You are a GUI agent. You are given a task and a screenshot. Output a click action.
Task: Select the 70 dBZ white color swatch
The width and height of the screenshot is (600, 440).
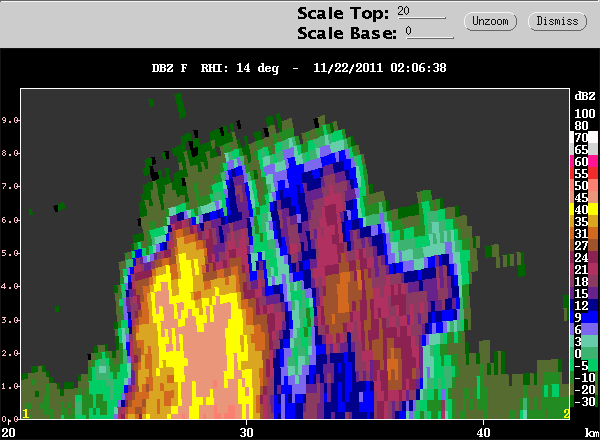584,137
